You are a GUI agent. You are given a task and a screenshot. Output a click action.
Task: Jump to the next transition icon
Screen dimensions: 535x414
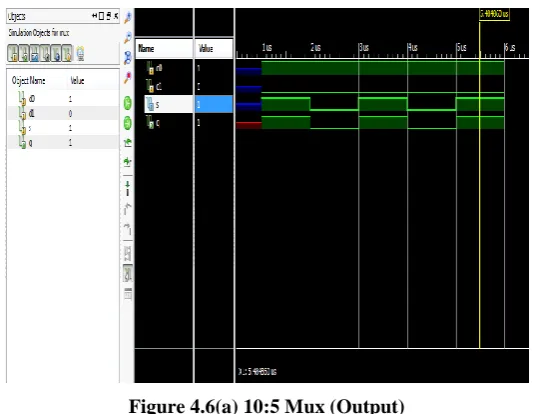pos(128,161)
